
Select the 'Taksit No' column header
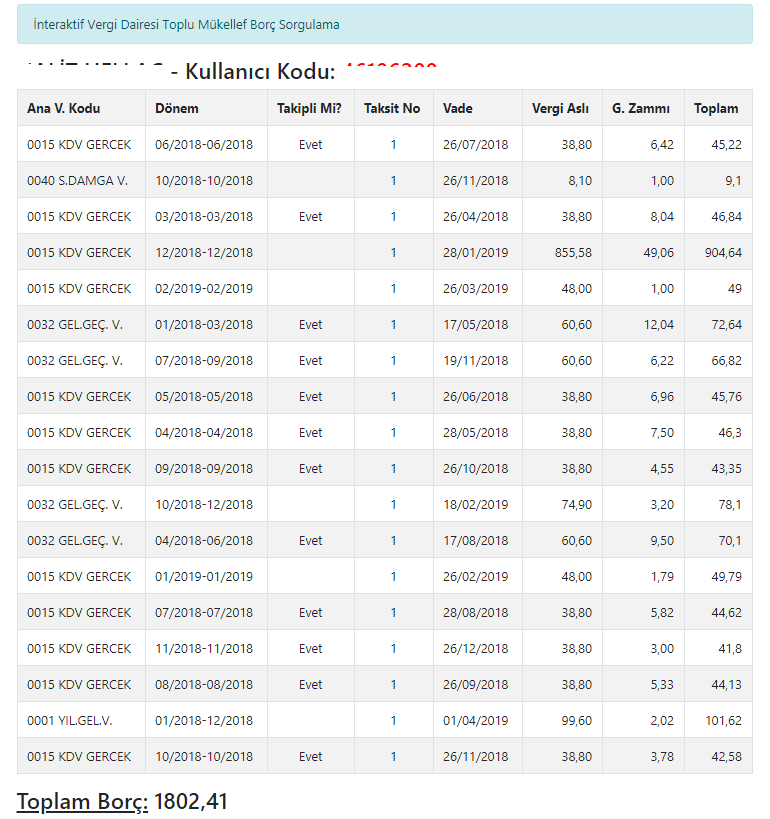coord(392,108)
